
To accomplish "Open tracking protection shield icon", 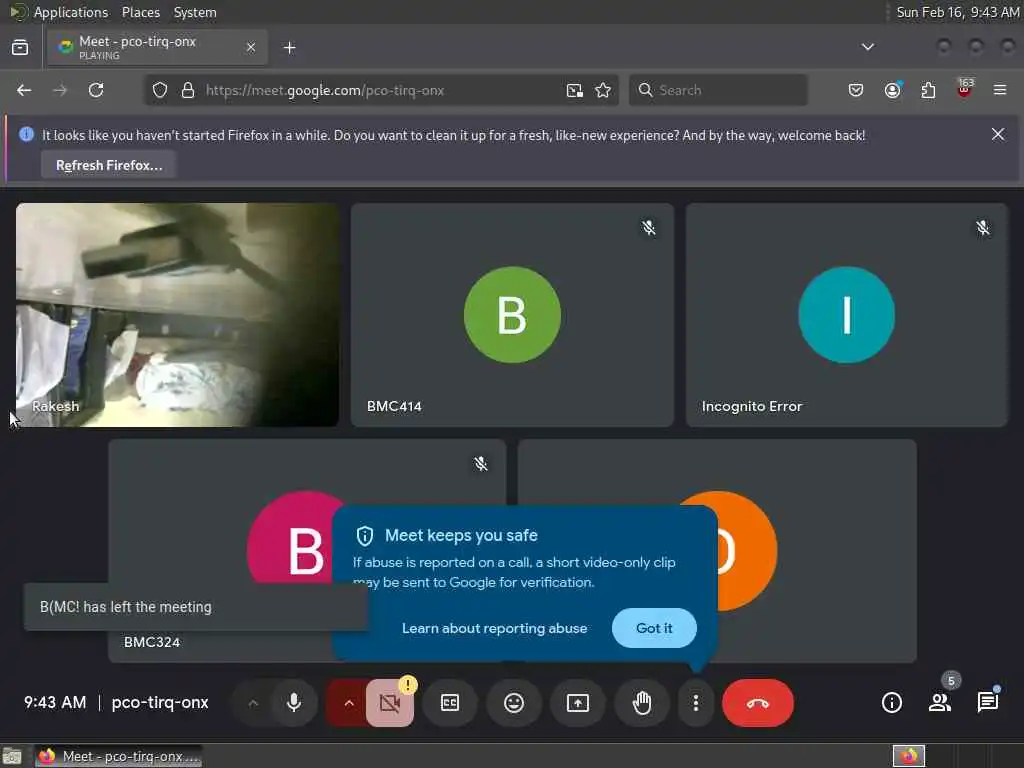I will click(160, 90).
